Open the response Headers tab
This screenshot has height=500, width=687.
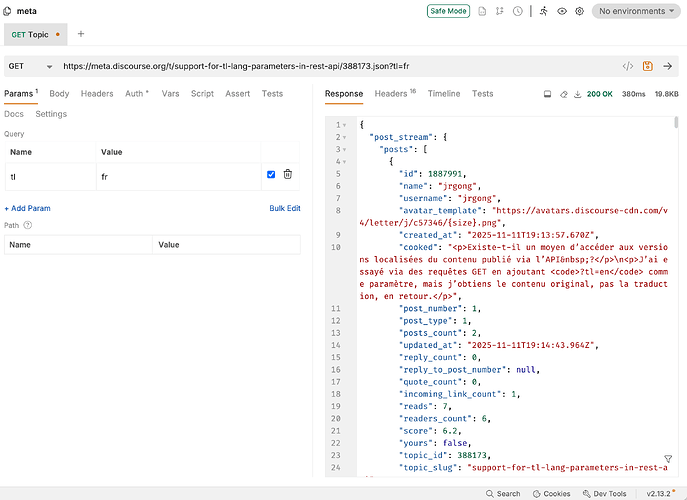click(x=395, y=94)
